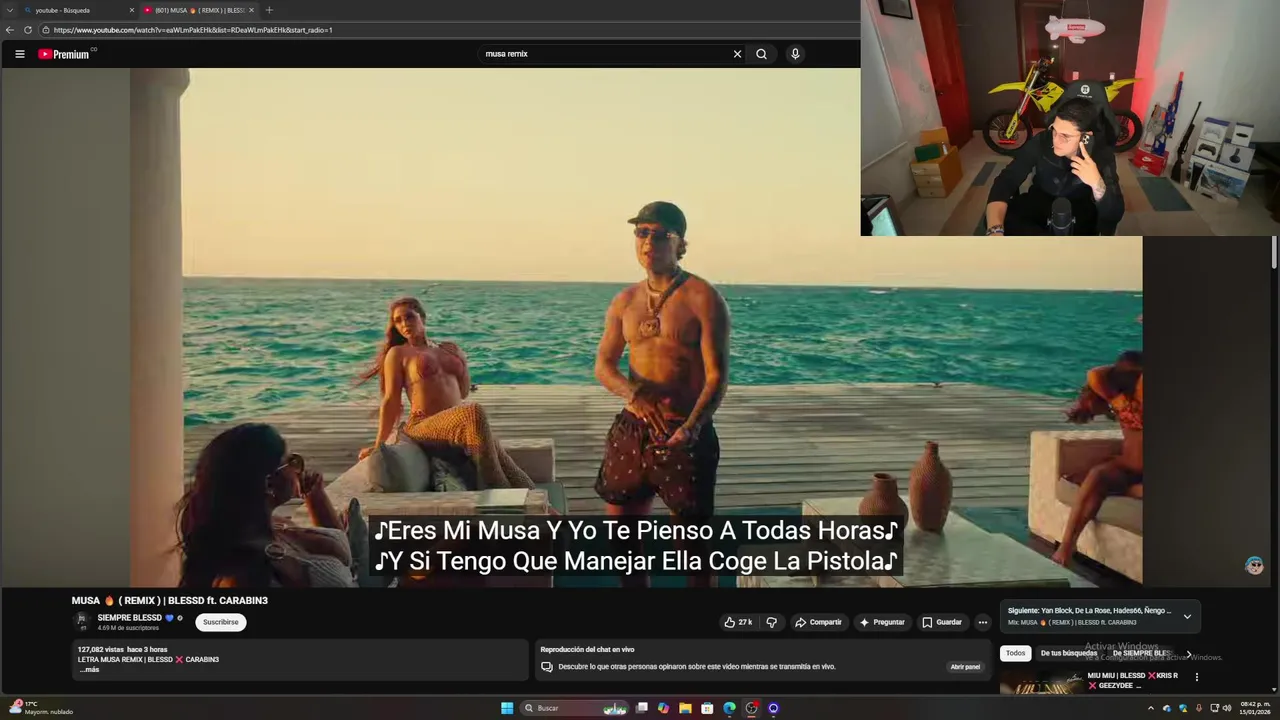Go to YouTube Premium home logo
This screenshot has height=720, width=1280.
[x=66, y=54]
